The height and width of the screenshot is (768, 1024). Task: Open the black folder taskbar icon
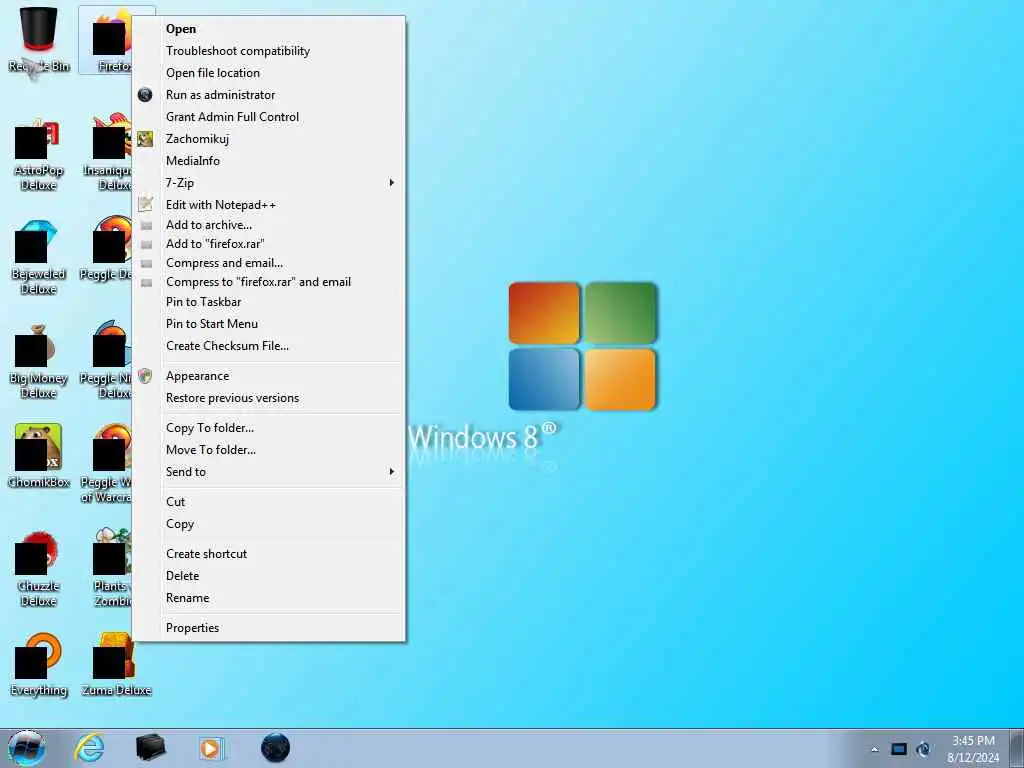[x=150, y=748]
